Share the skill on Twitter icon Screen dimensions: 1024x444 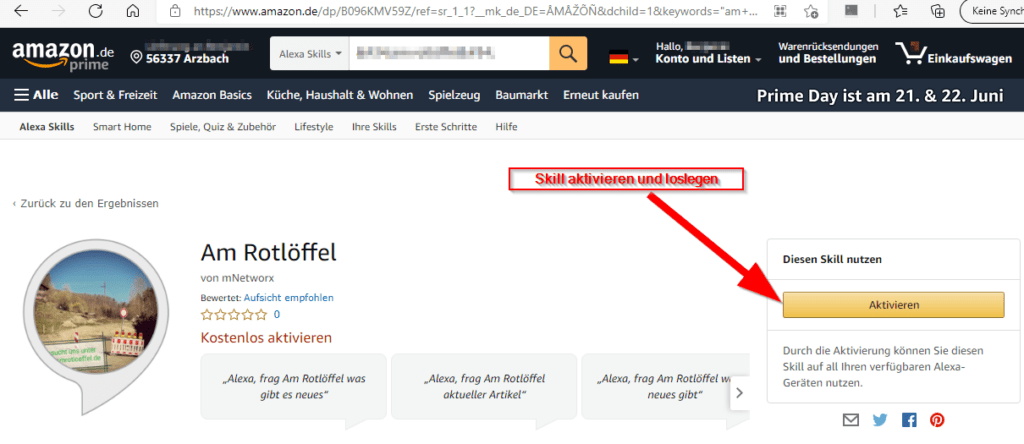pos(880,420)
